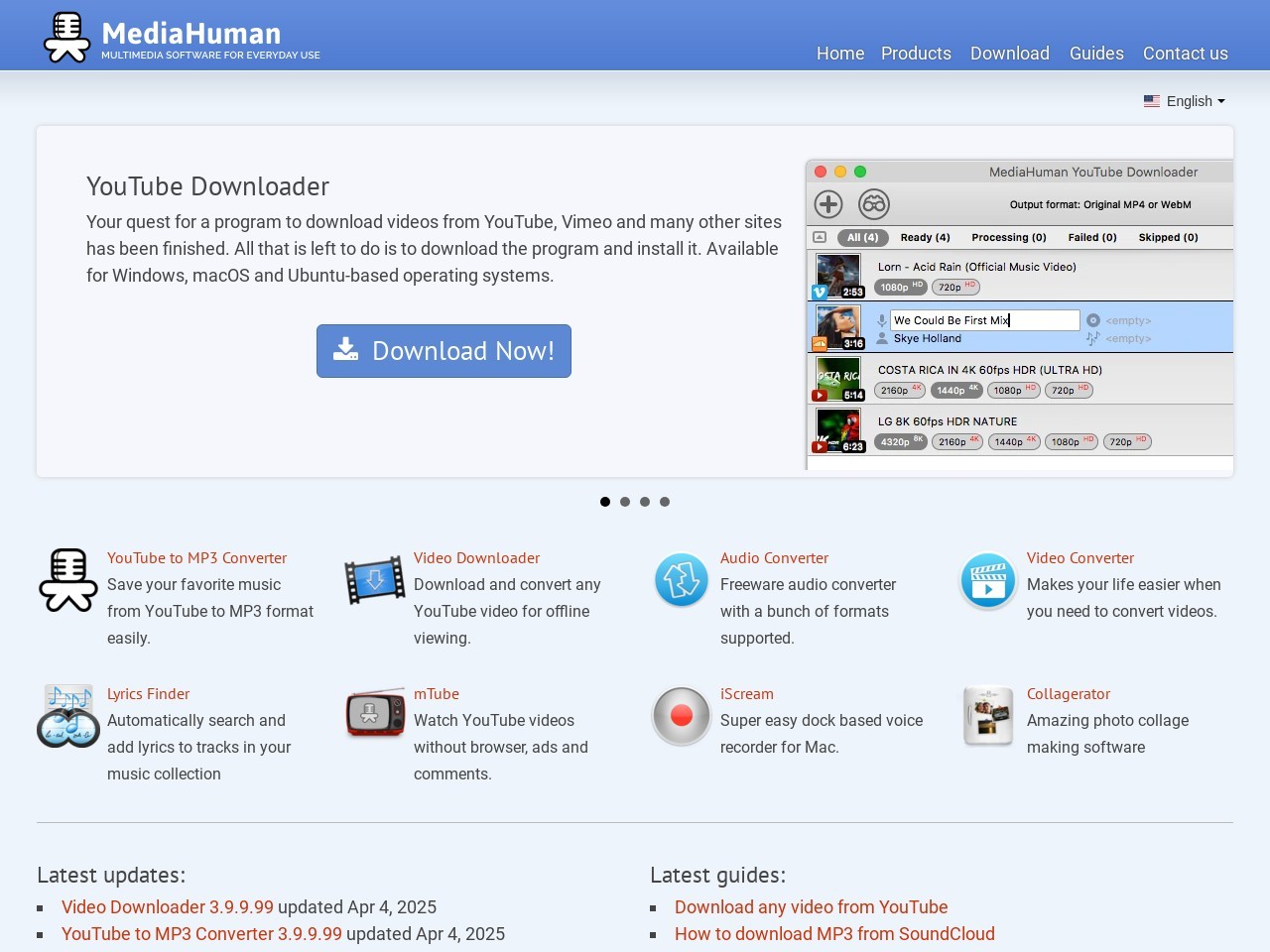Select the fourth carousel dot

pos(665,502)
